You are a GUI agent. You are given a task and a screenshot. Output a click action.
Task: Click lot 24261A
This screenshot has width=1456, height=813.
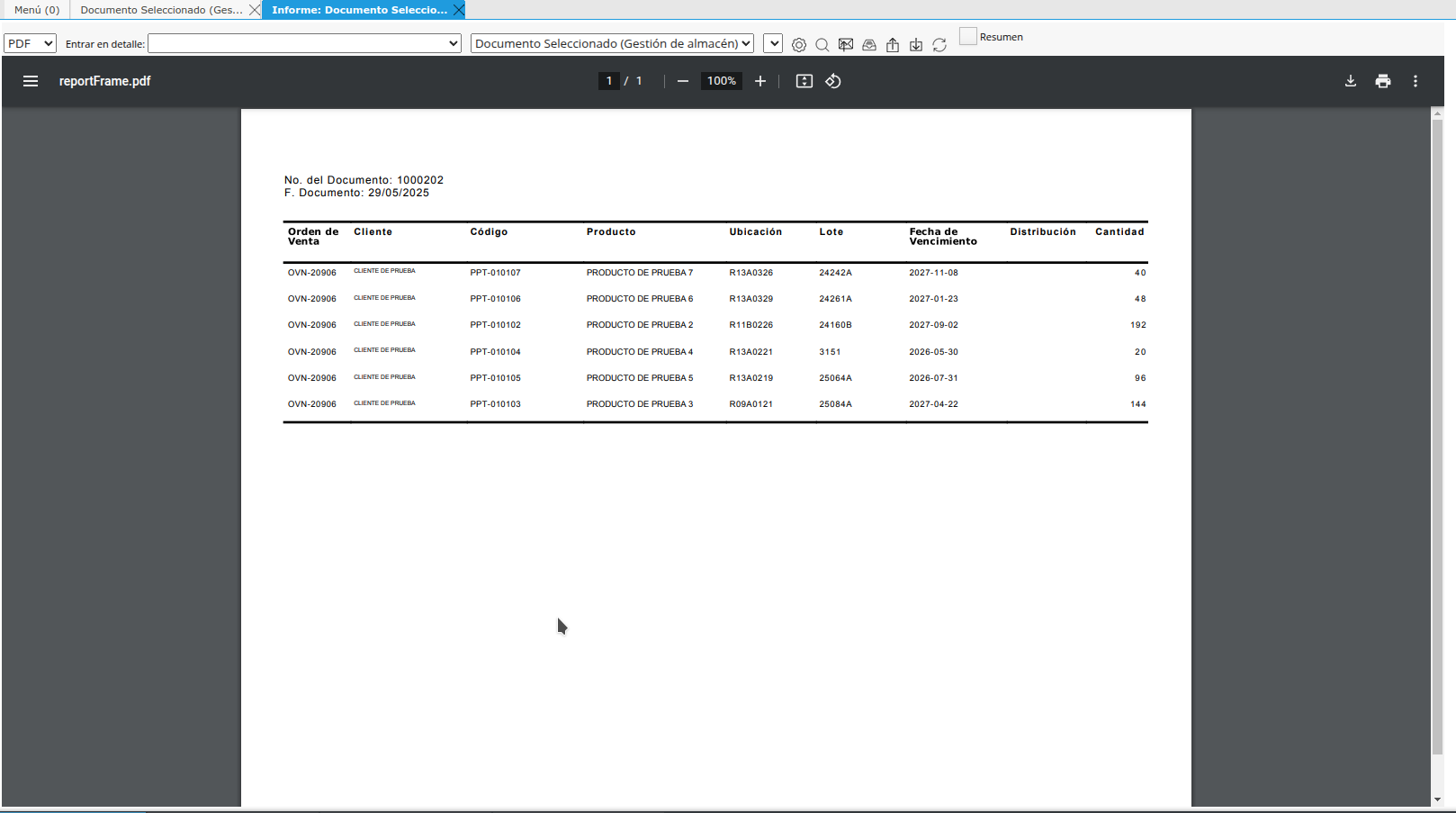coord(835,299)
